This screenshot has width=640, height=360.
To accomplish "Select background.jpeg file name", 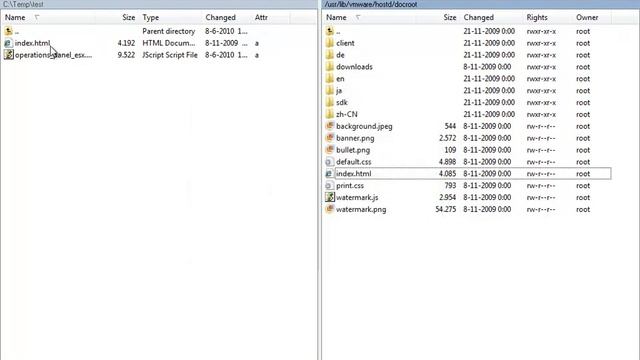I will tap(364, 126).
